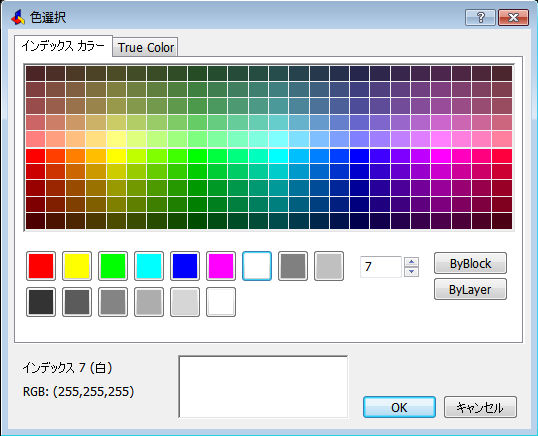Click the app icon in title bar

pos(18,17)
